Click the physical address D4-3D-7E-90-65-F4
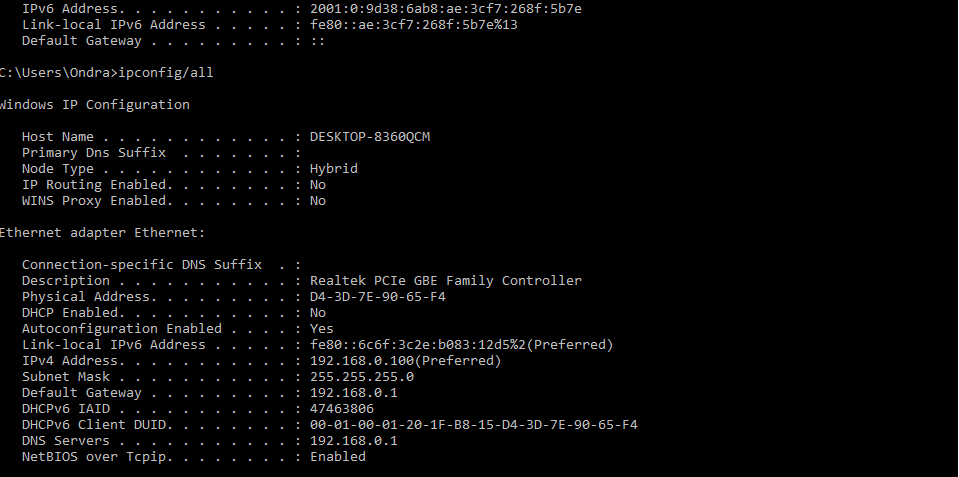 pyautogui.click(x=377, y=297)
